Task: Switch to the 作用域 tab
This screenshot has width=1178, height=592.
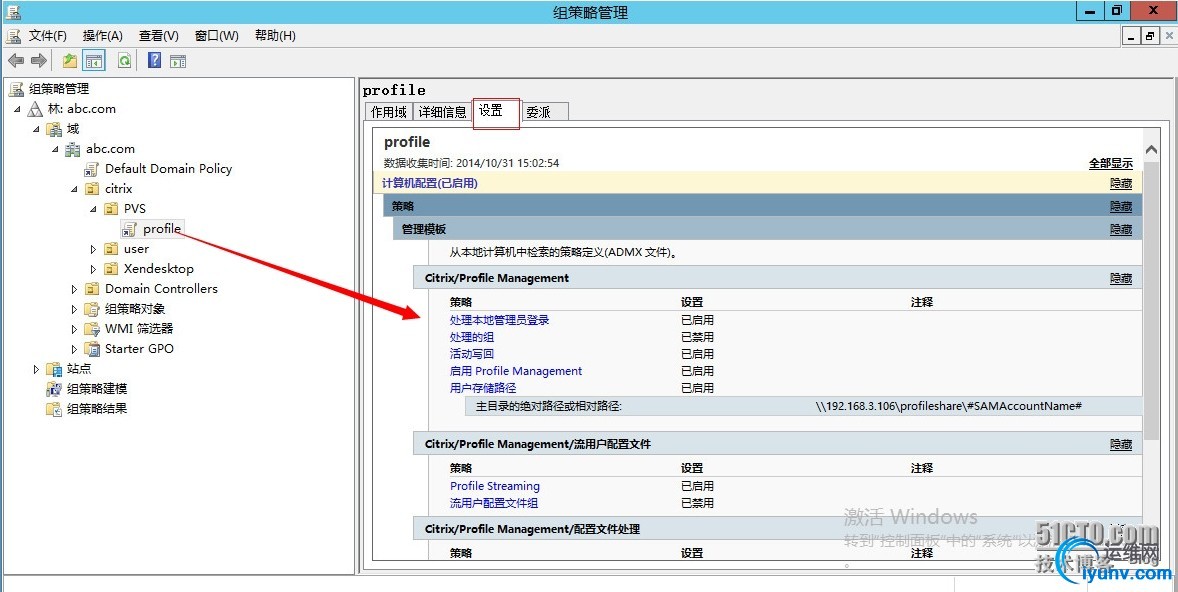Action: point(389,112)
